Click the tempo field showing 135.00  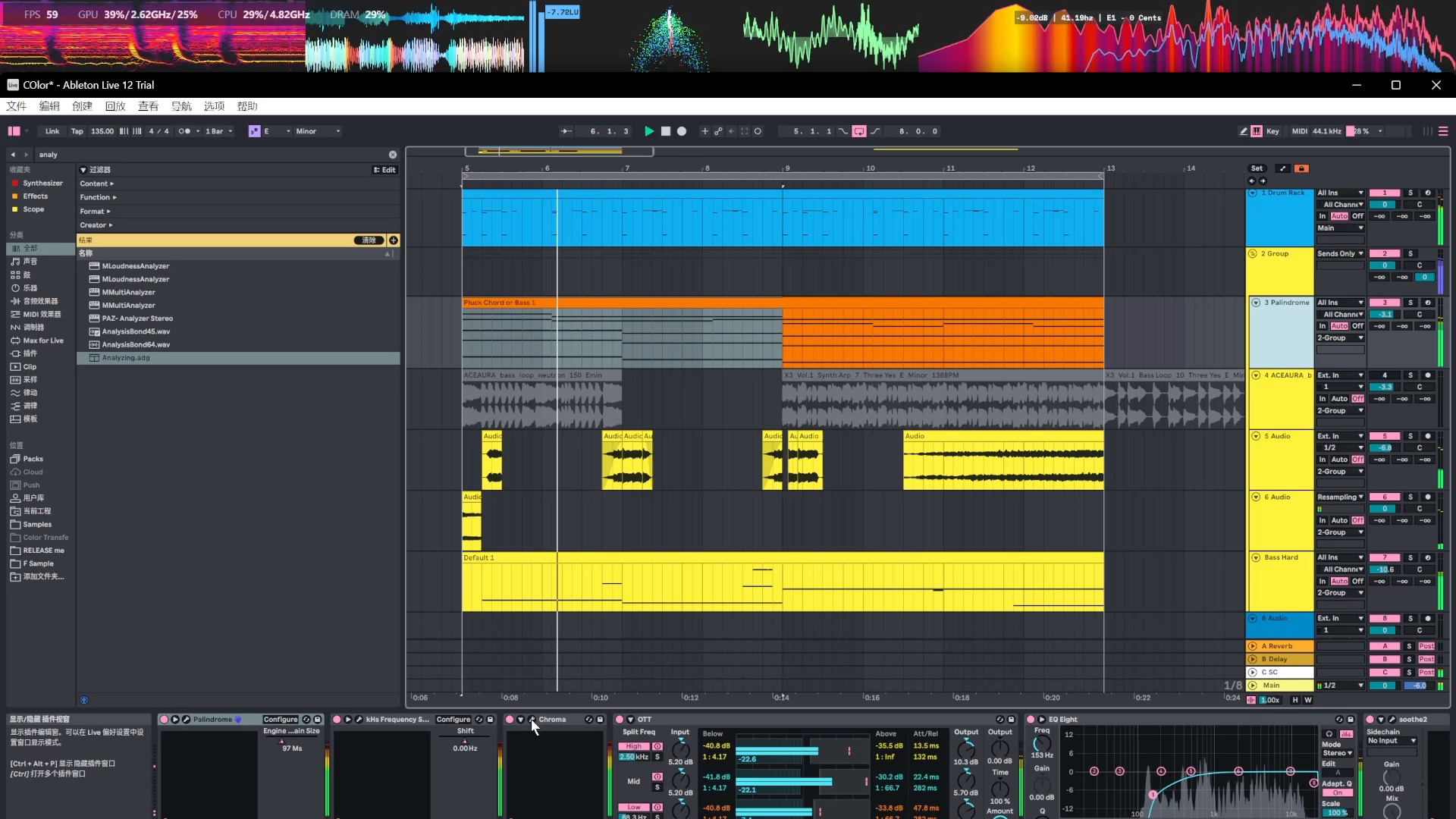[102, 131]
